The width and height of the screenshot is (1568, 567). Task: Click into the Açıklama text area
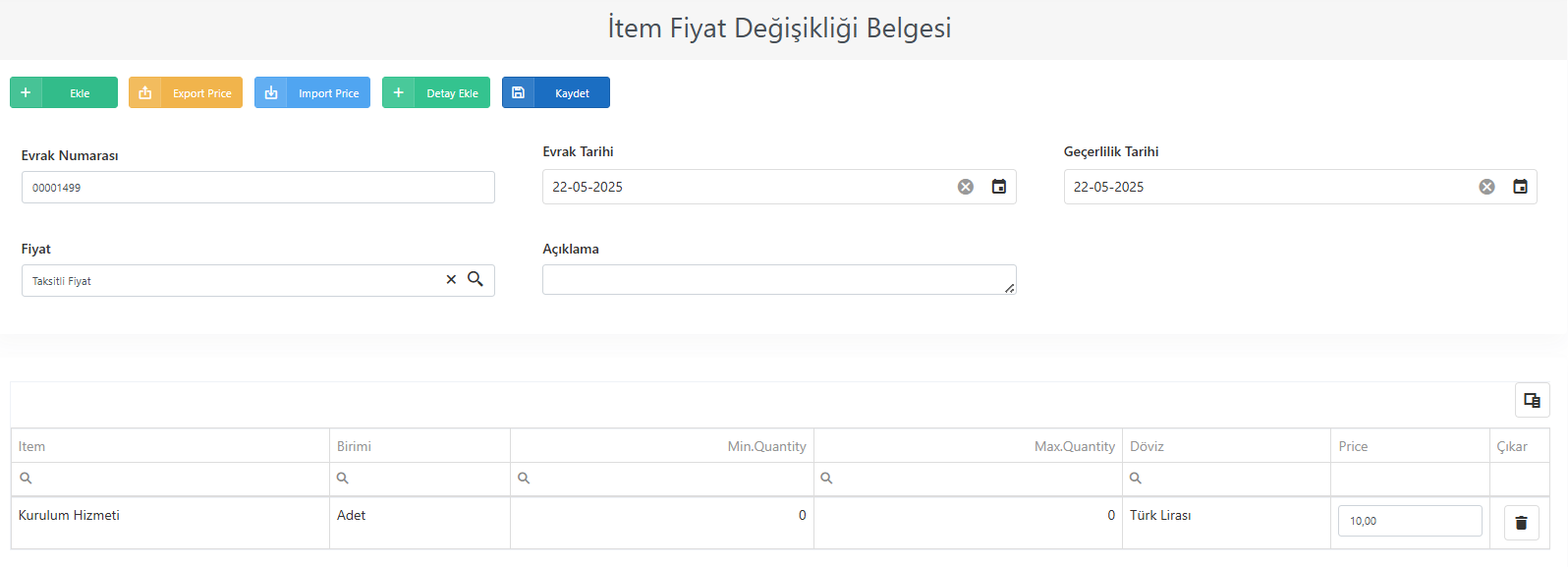pyautogui.click(x=779, y=280)
